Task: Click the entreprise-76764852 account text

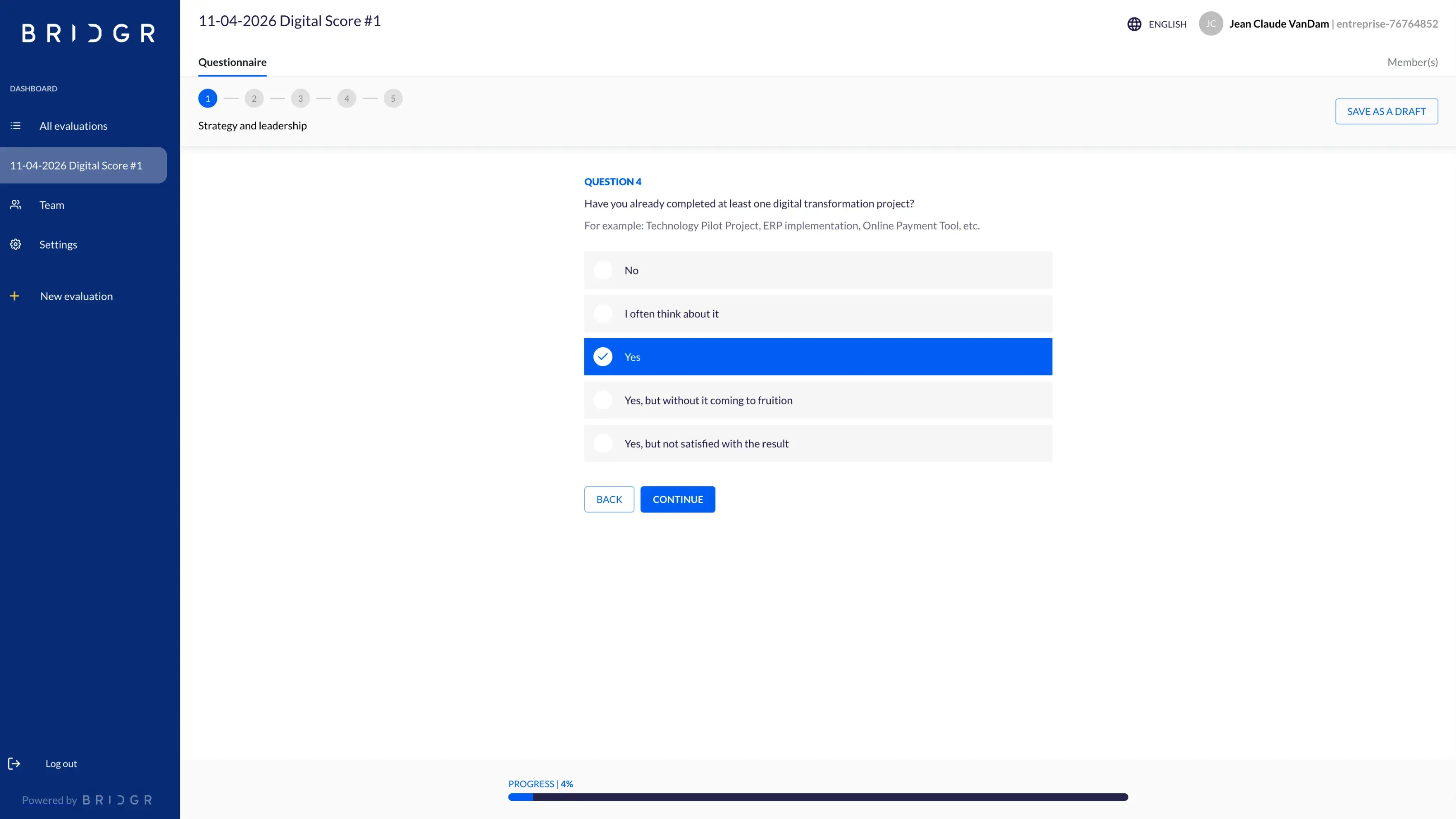Action: click(1387, 24)
